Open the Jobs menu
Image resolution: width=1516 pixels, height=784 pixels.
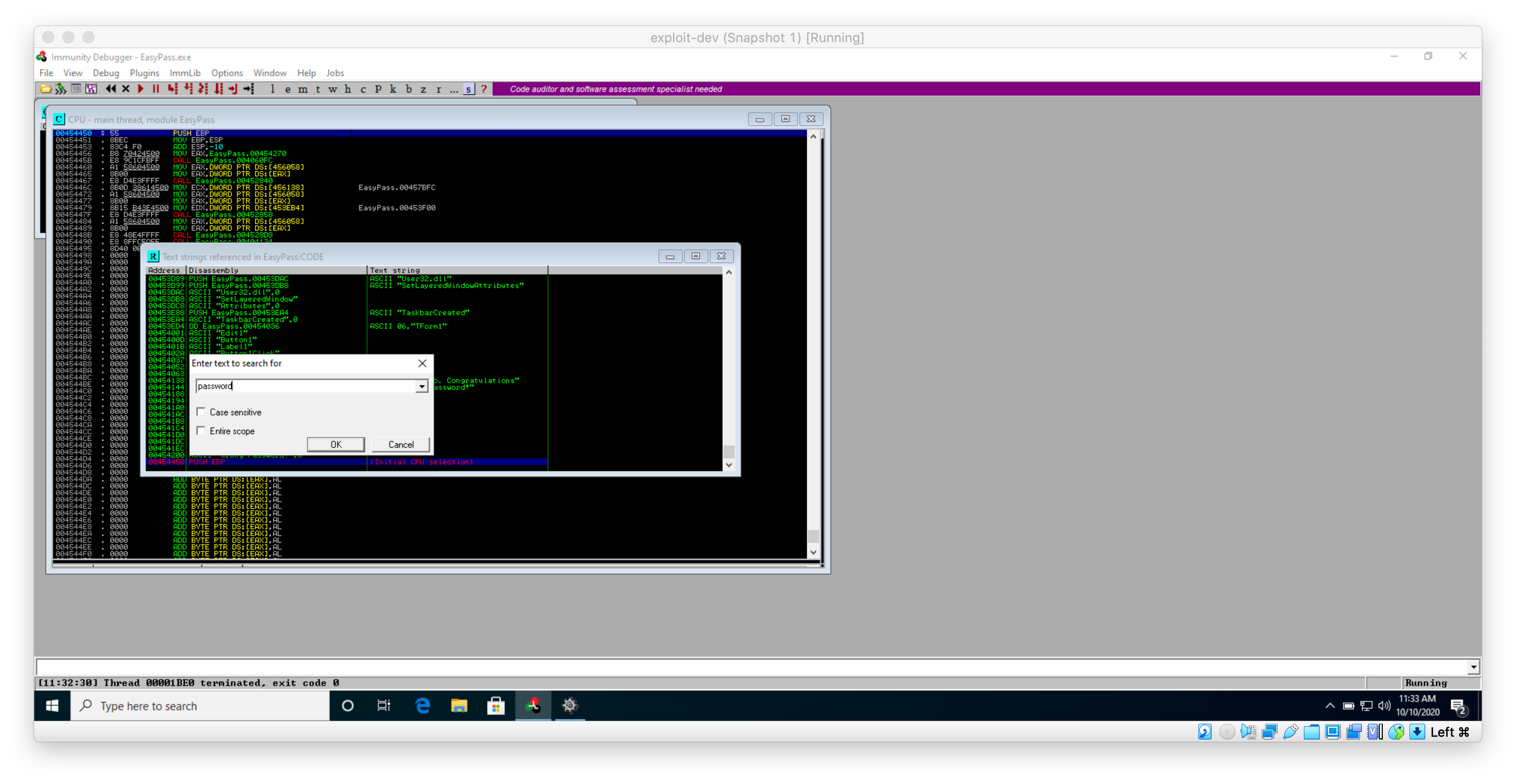click(335, 73)
